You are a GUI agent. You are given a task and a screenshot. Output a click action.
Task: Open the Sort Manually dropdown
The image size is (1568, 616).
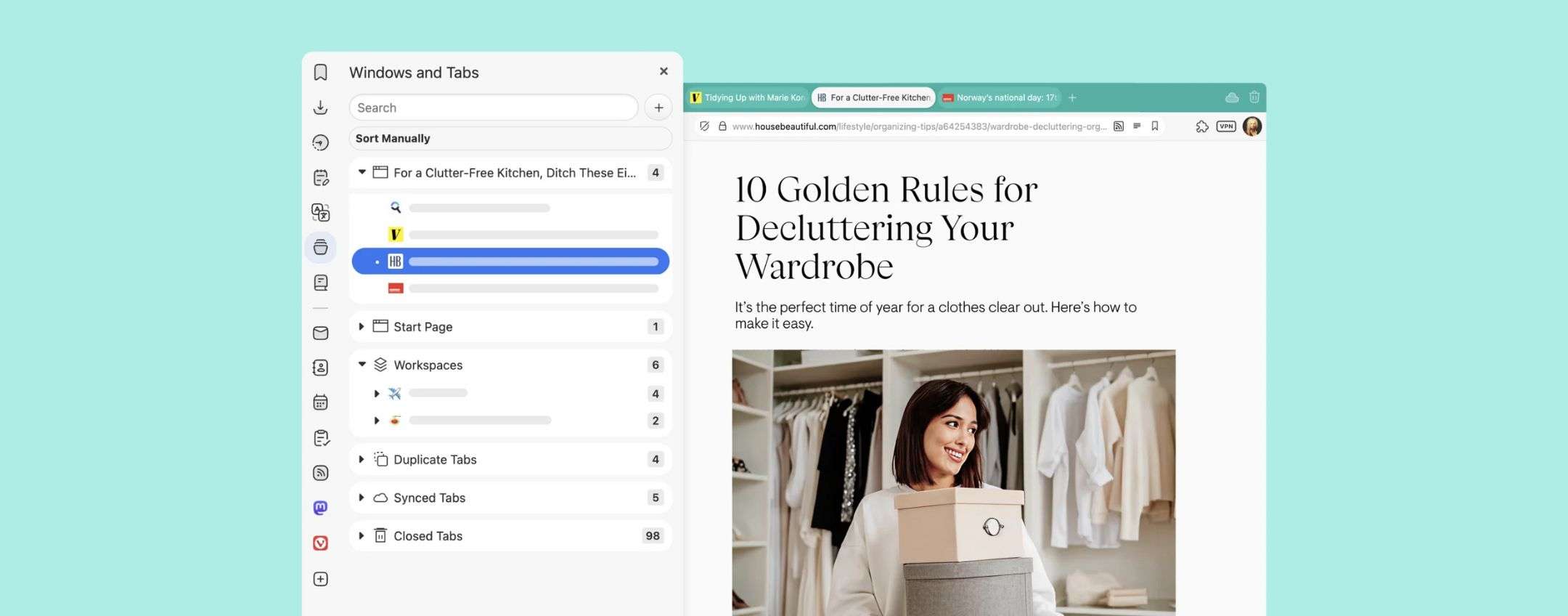510,138
